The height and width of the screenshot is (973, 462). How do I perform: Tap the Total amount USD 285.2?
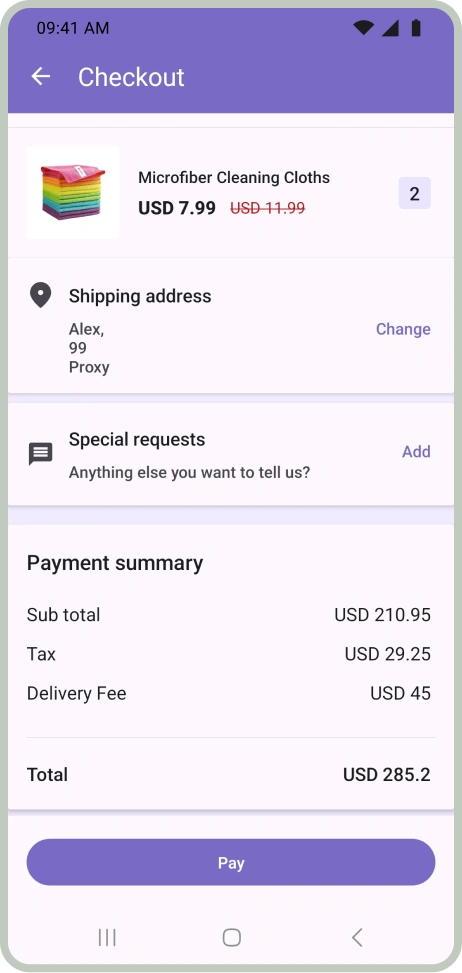(x=387, y=774)
